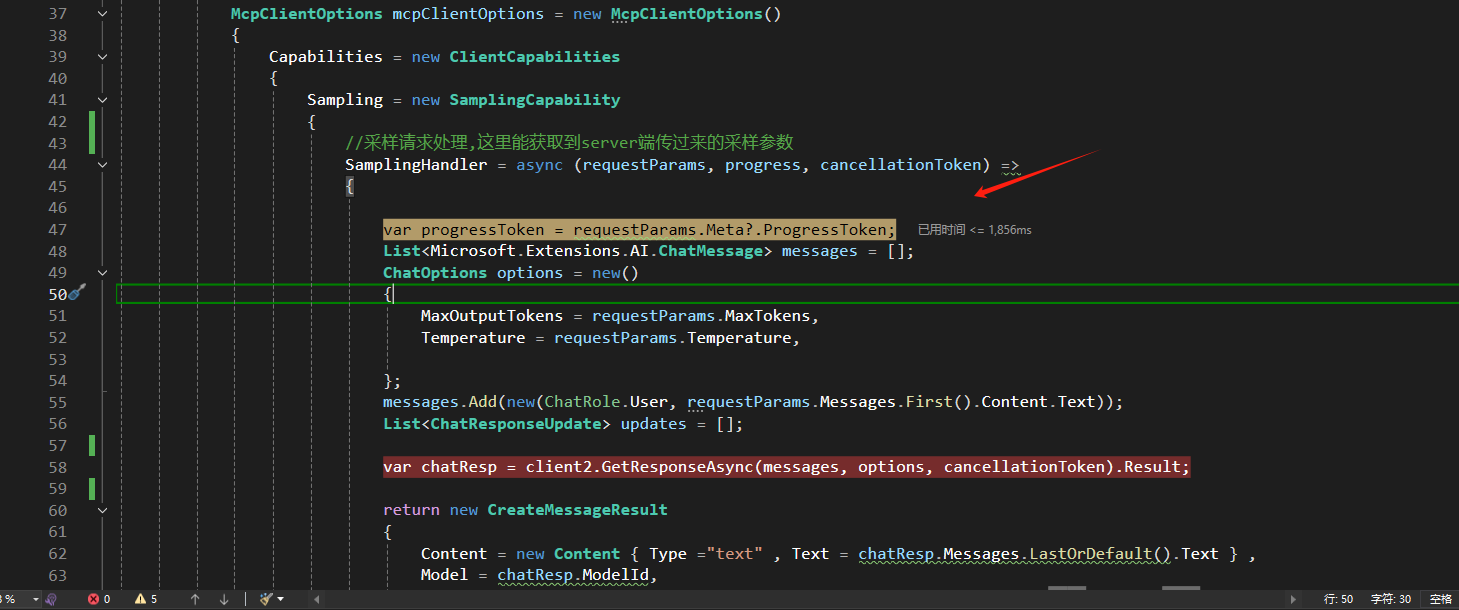Click the PerfTip showing 已用时间 <= 1,856ms

pyautogui.click(x=973, y=229)
